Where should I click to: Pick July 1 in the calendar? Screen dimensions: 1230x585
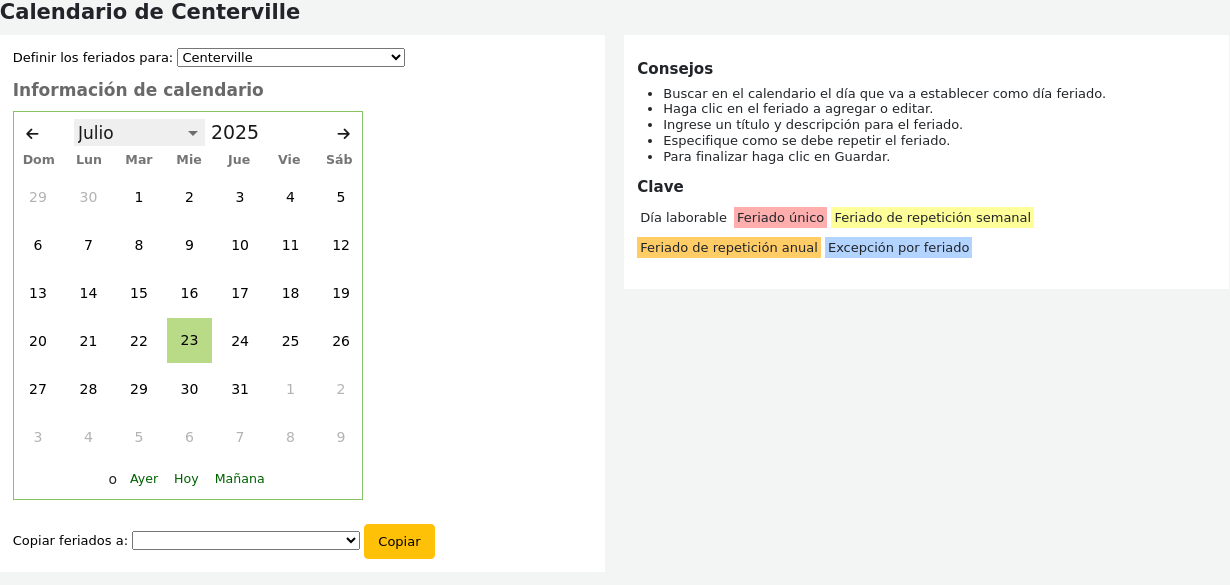(139, 197)
